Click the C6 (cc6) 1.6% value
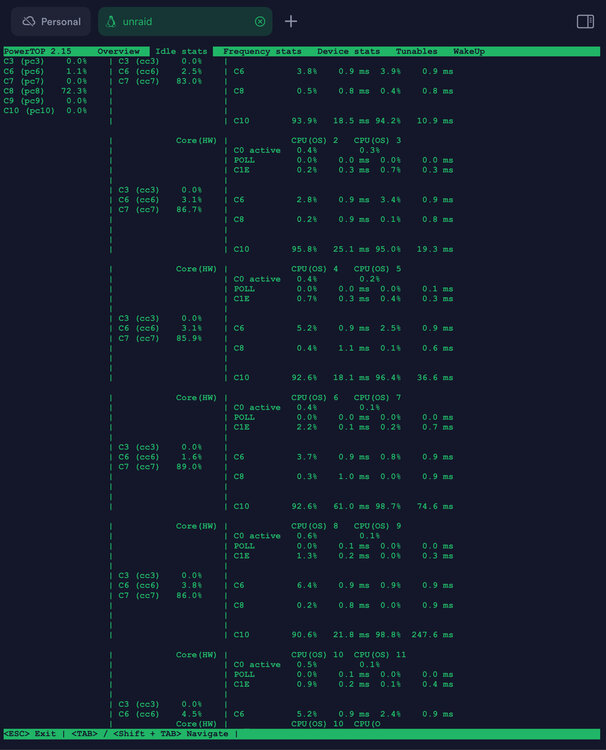 191,457
